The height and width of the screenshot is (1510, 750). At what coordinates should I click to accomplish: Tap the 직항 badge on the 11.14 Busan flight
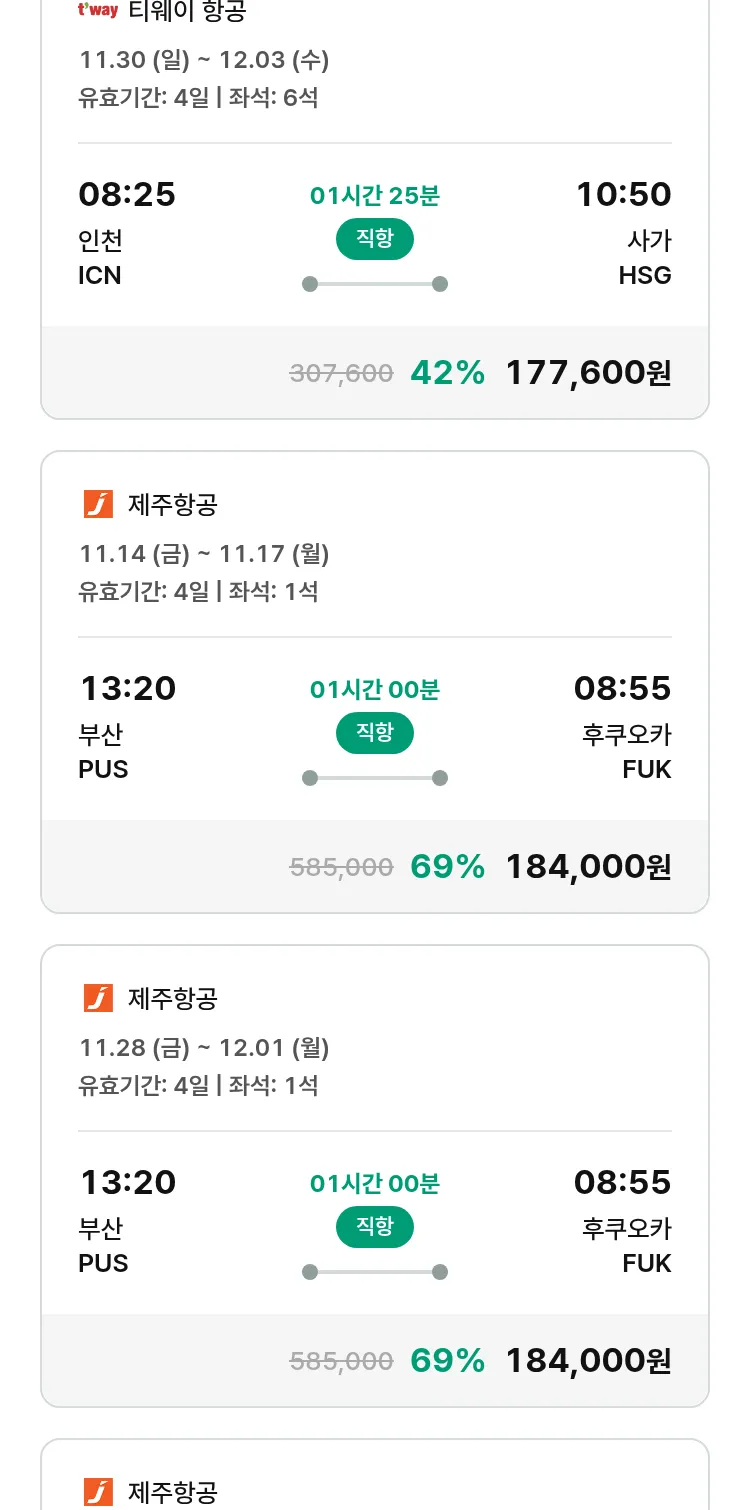[x=375, y=733]
